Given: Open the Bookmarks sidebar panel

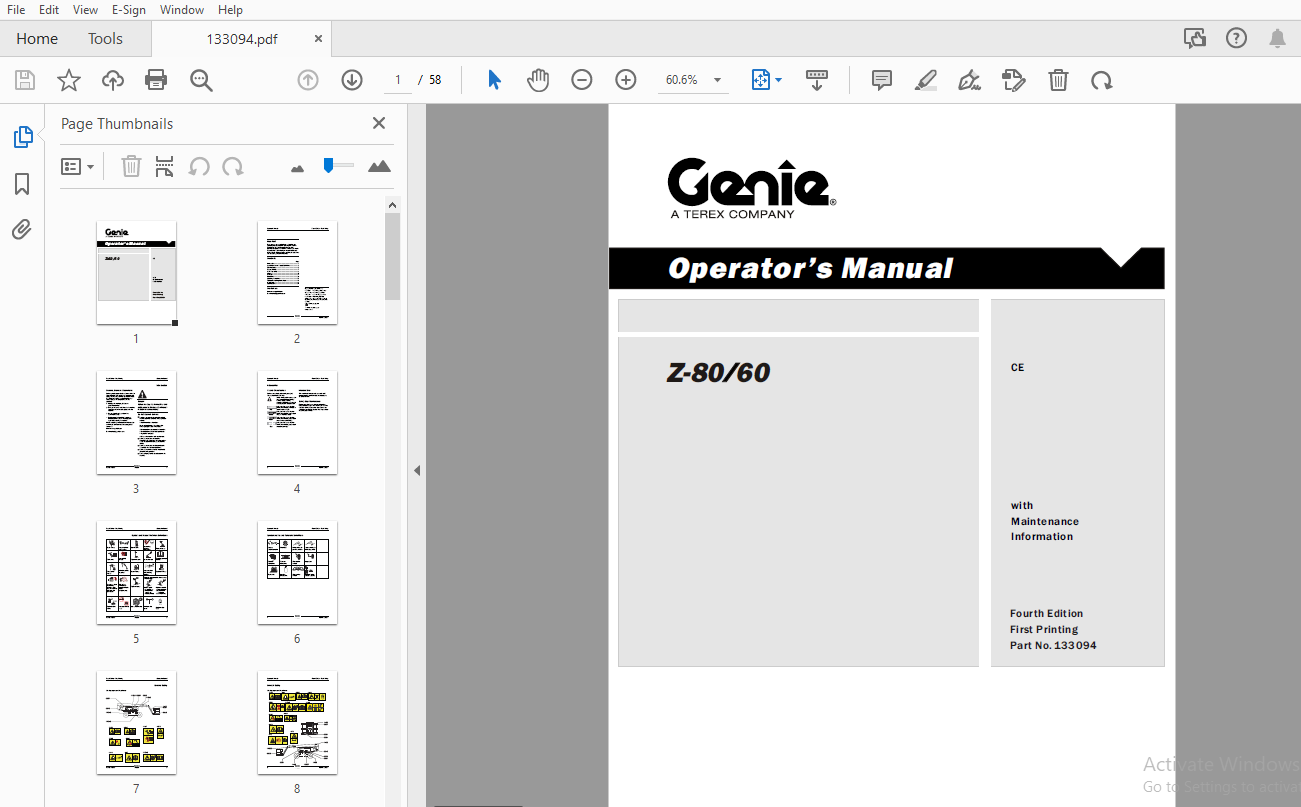Looking at the screenshot, I should coord(22,184).
